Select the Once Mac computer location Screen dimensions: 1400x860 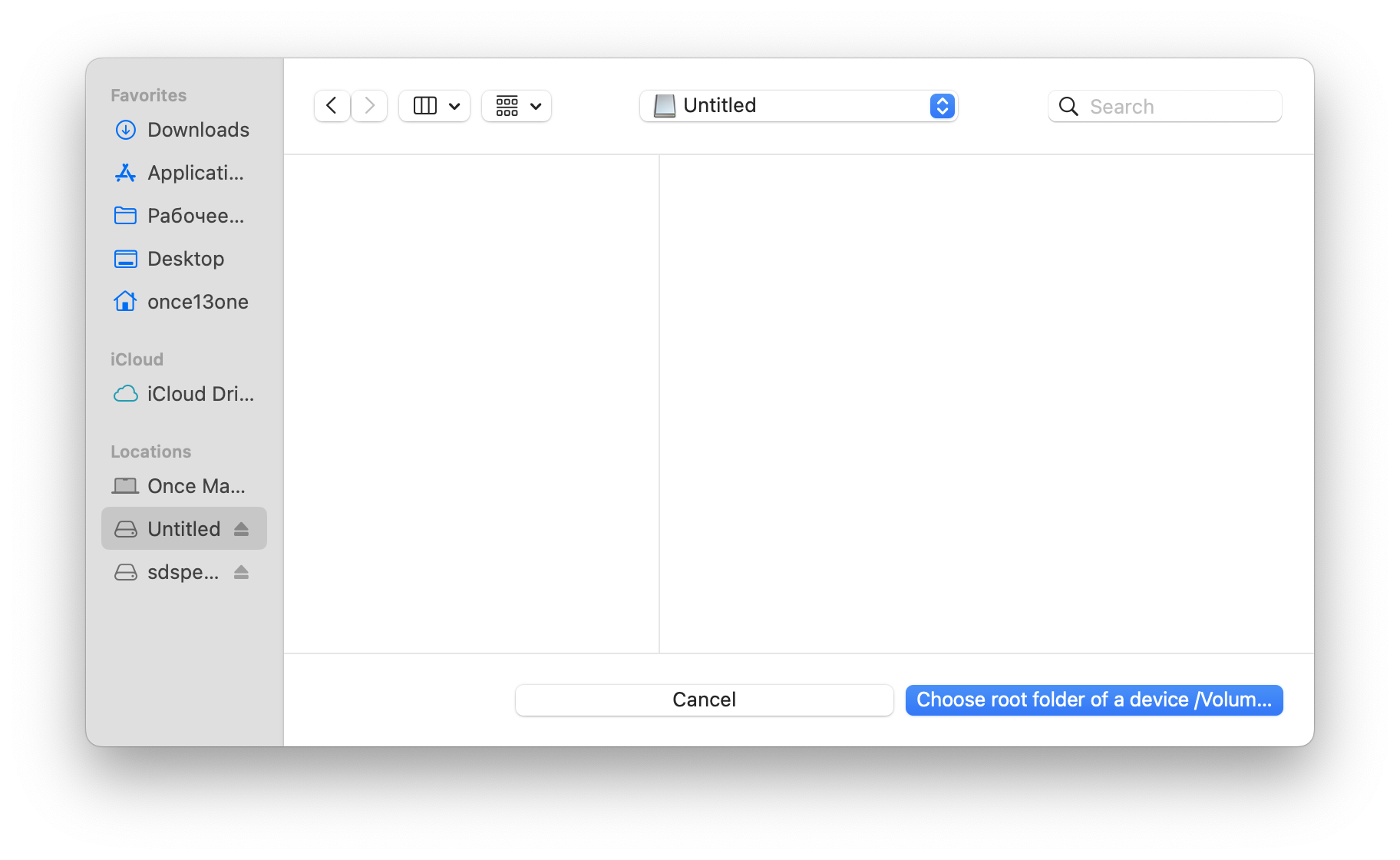click(184, 486)
